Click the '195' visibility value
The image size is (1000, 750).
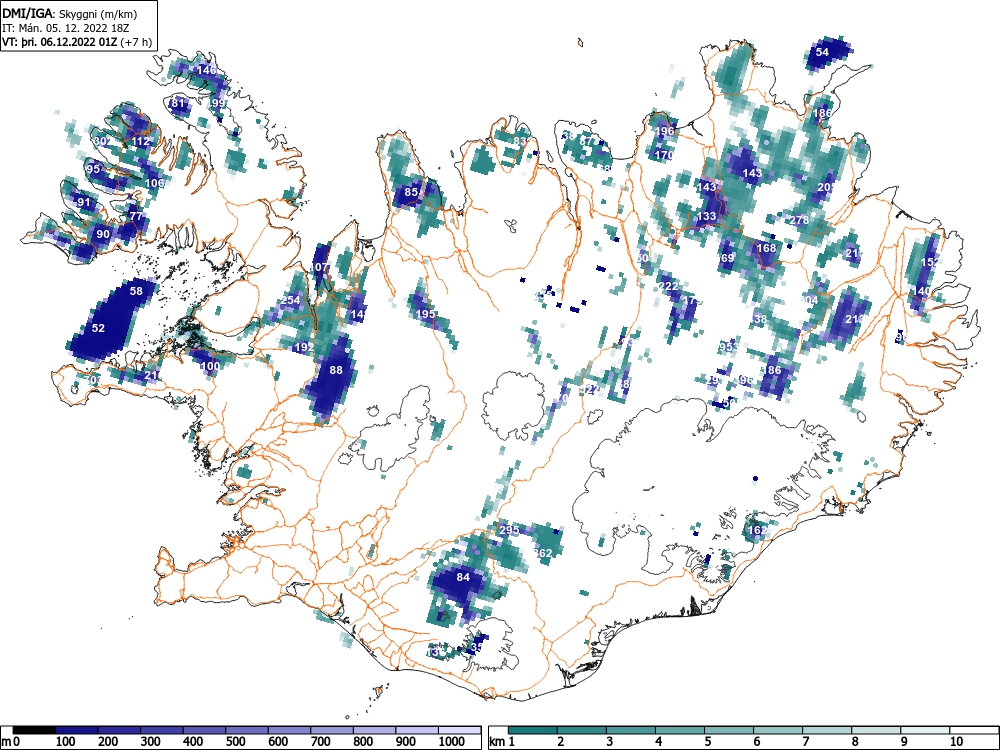425,314
